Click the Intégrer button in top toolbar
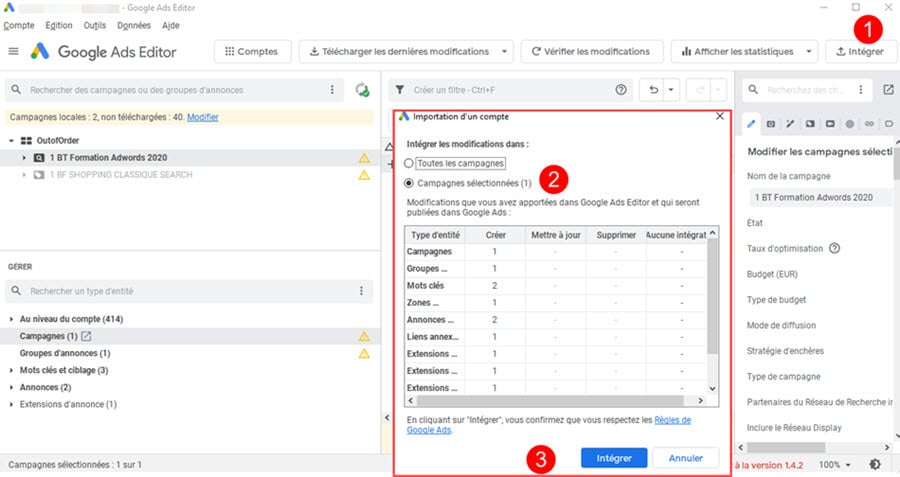 (x=860, y=52)
